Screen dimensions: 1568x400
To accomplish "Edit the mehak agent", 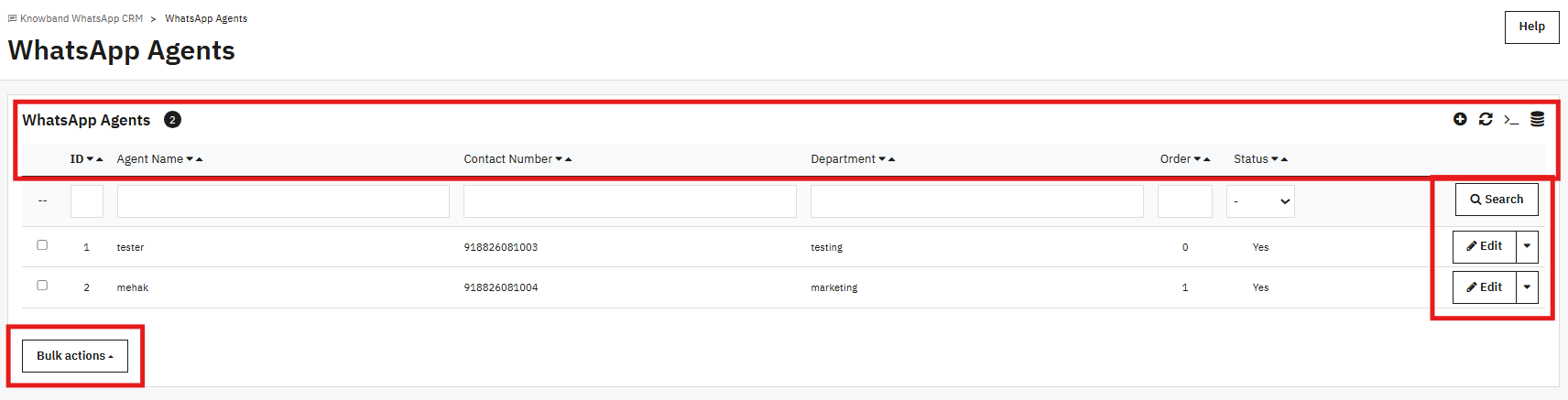I will [x=1485, y=287].
